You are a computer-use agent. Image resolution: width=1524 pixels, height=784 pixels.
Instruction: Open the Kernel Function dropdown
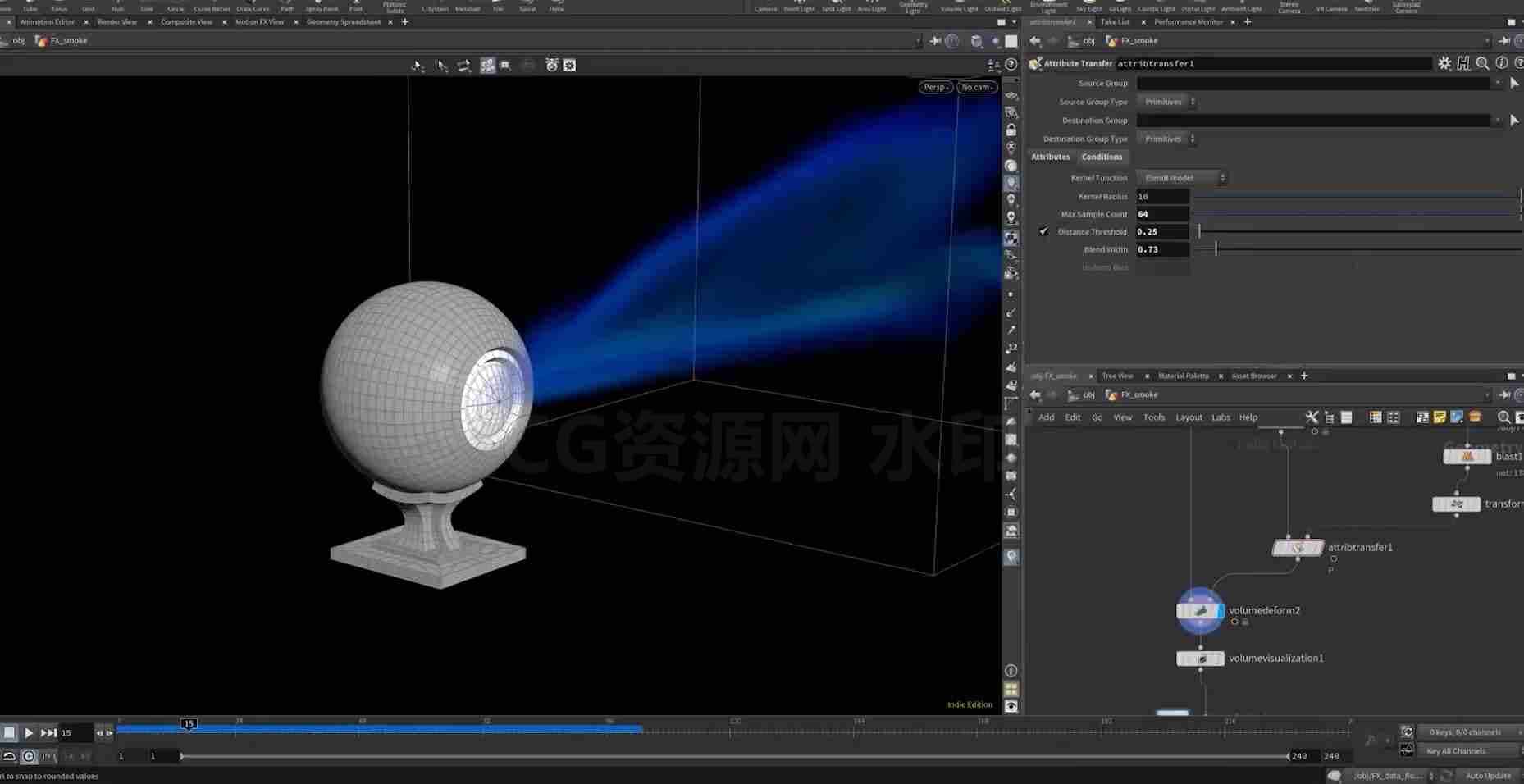tap(1181, 178)
